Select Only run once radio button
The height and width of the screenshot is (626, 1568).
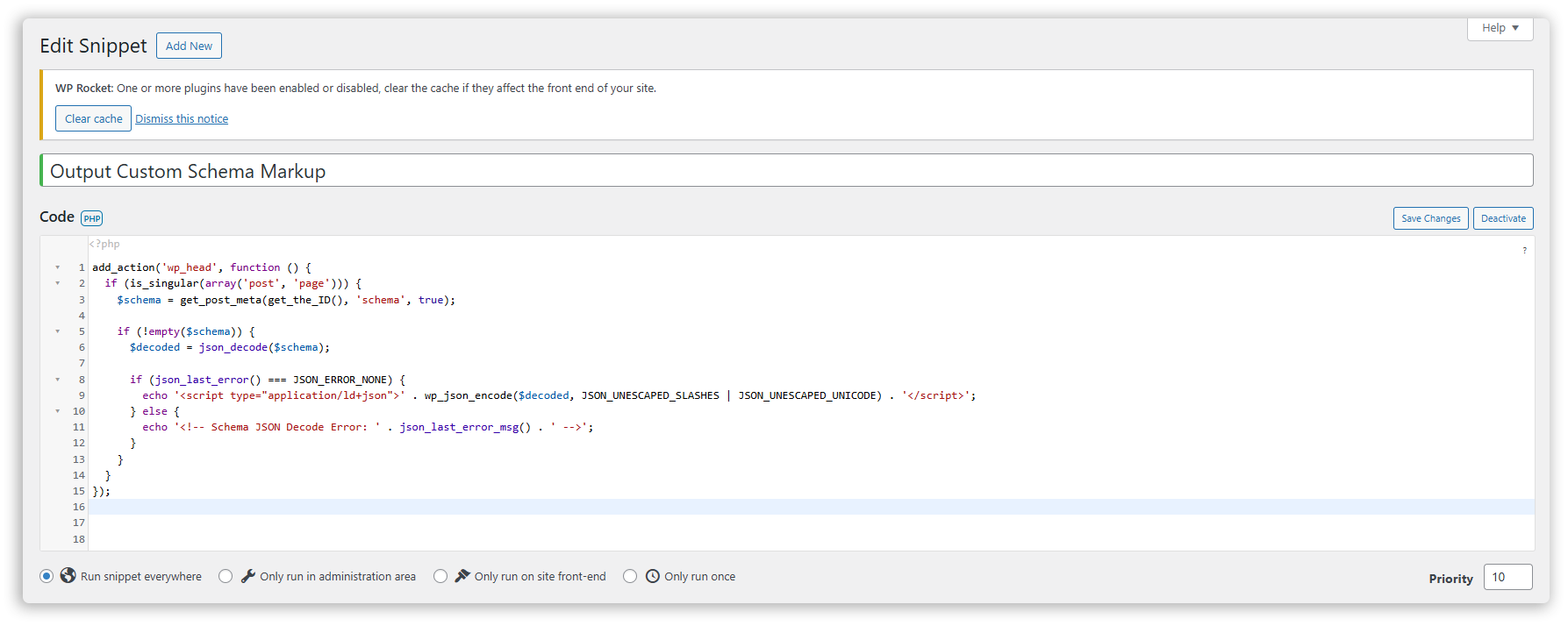pos(630,576)
